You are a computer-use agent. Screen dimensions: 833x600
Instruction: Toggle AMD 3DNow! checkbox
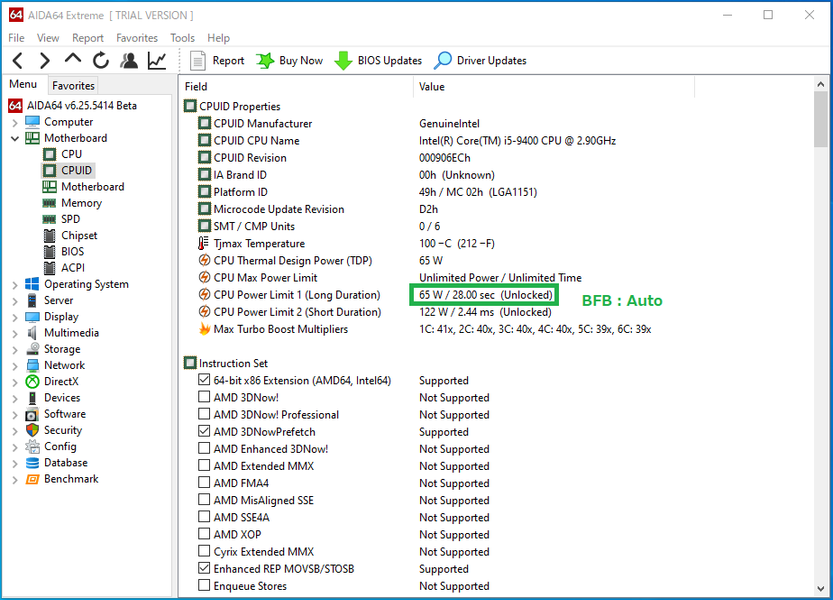pos(204,397)
